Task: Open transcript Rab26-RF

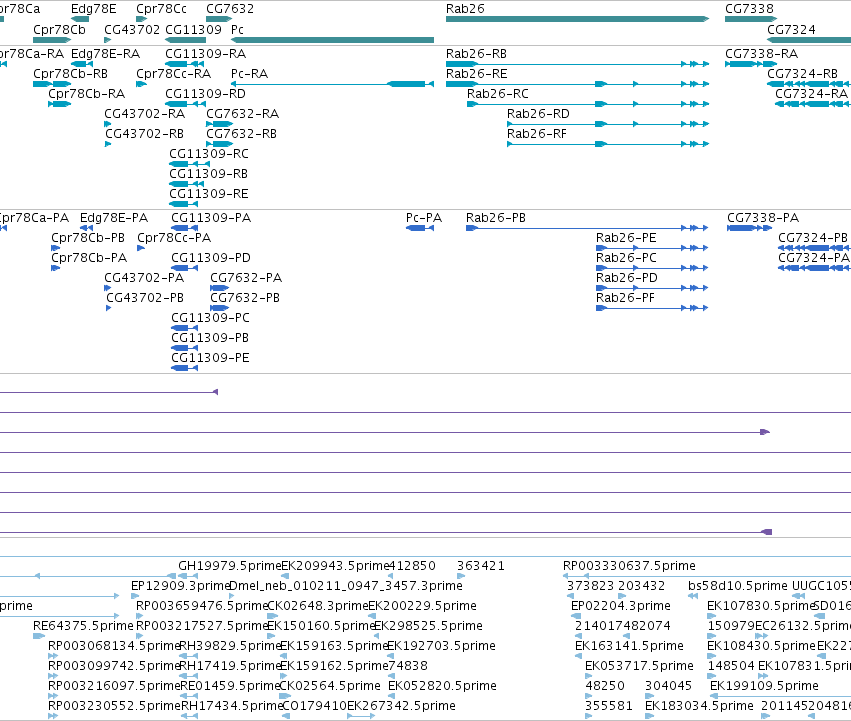Action: point(536,134)
